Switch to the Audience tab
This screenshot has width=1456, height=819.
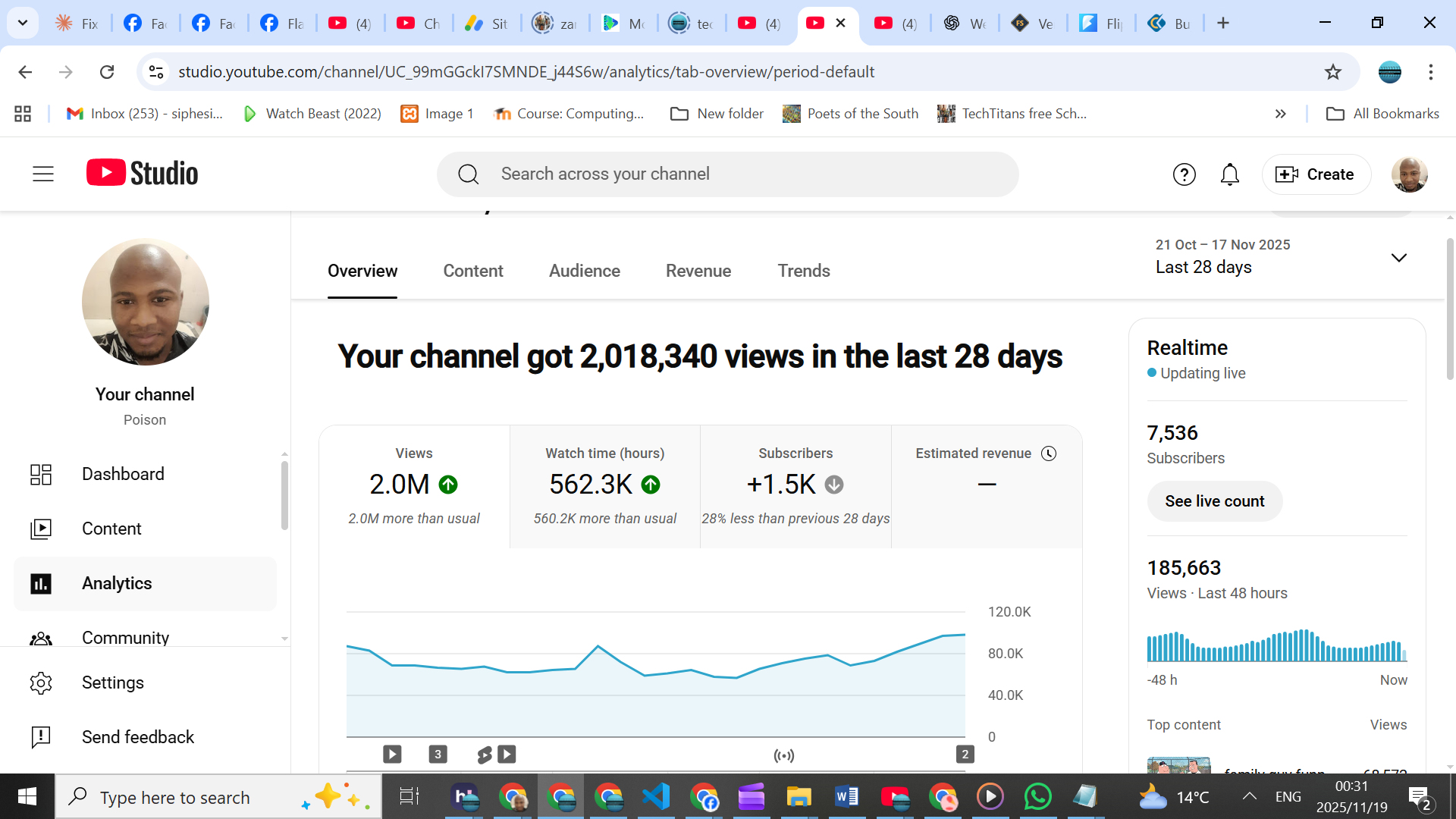[x=584, y=271]
